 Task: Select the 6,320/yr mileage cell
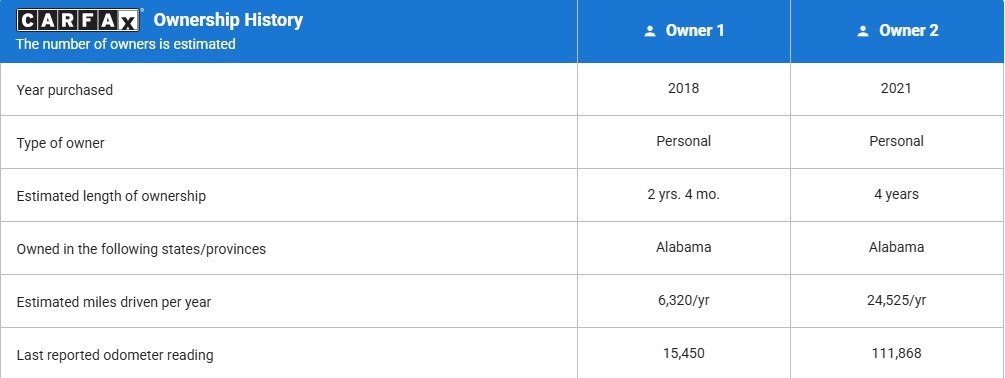(684, 300)
